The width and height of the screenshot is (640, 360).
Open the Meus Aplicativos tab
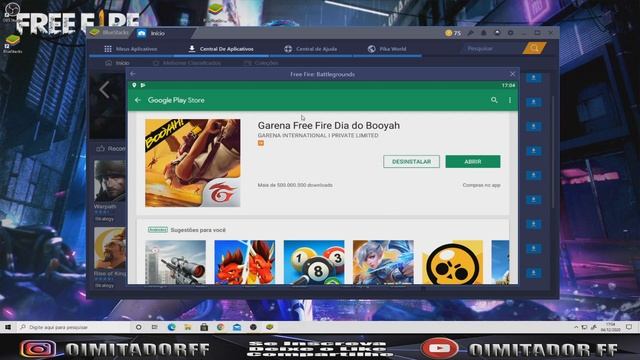[x=131, y=49]
